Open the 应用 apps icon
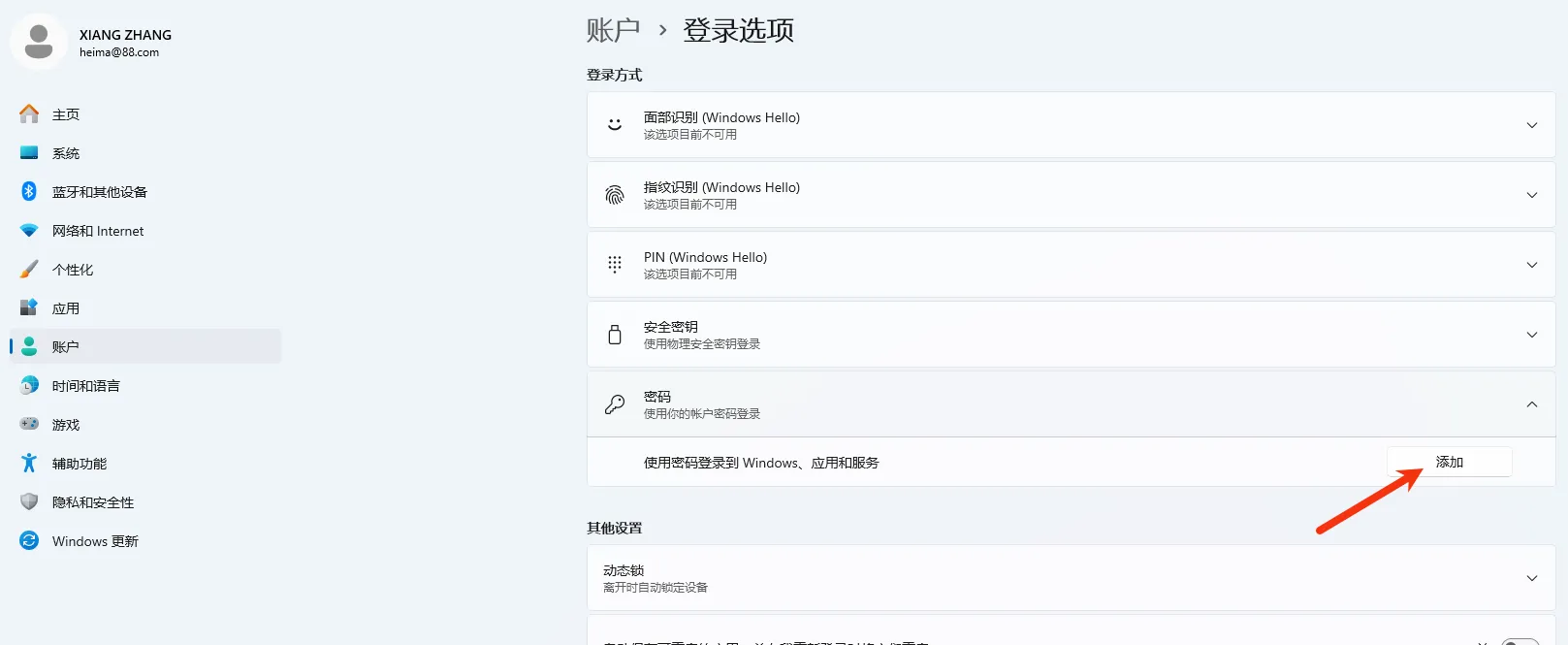The width and height of the screenshot is (1568, 645). point(29,307)
